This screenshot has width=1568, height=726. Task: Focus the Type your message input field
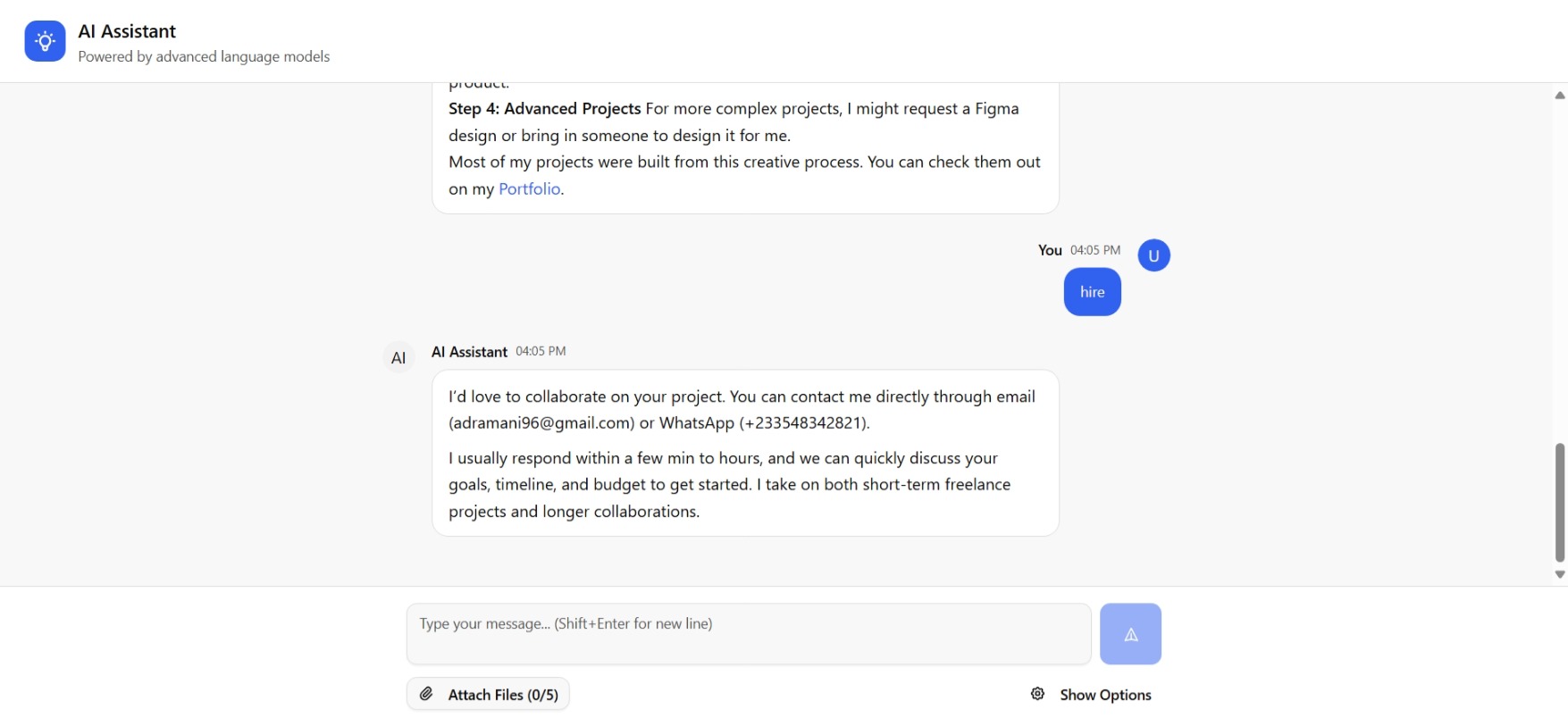pyautogui.click(x=748, y=633)
